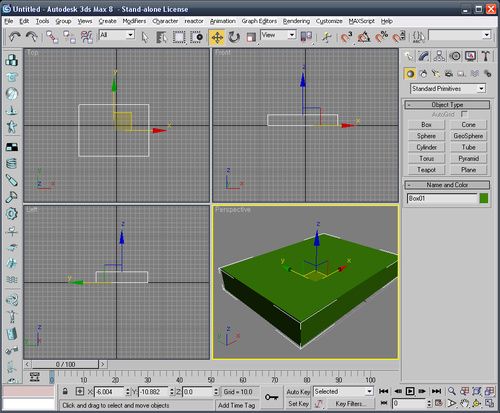Click the GeoSphere primitive button
Viewport: 500px width, 413px height.
[x=468, y=136]
